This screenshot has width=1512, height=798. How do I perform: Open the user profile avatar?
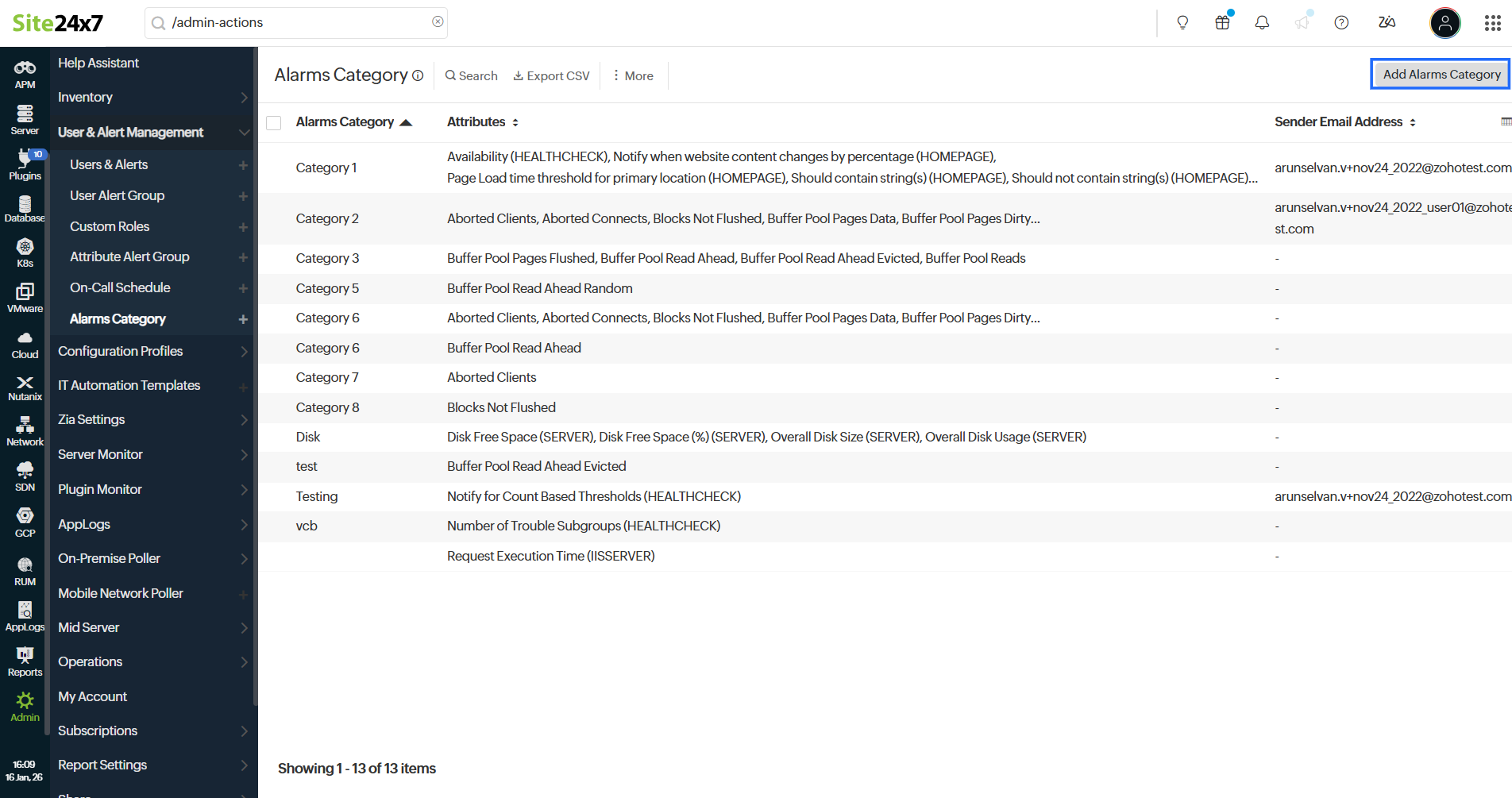point(1444,23)
